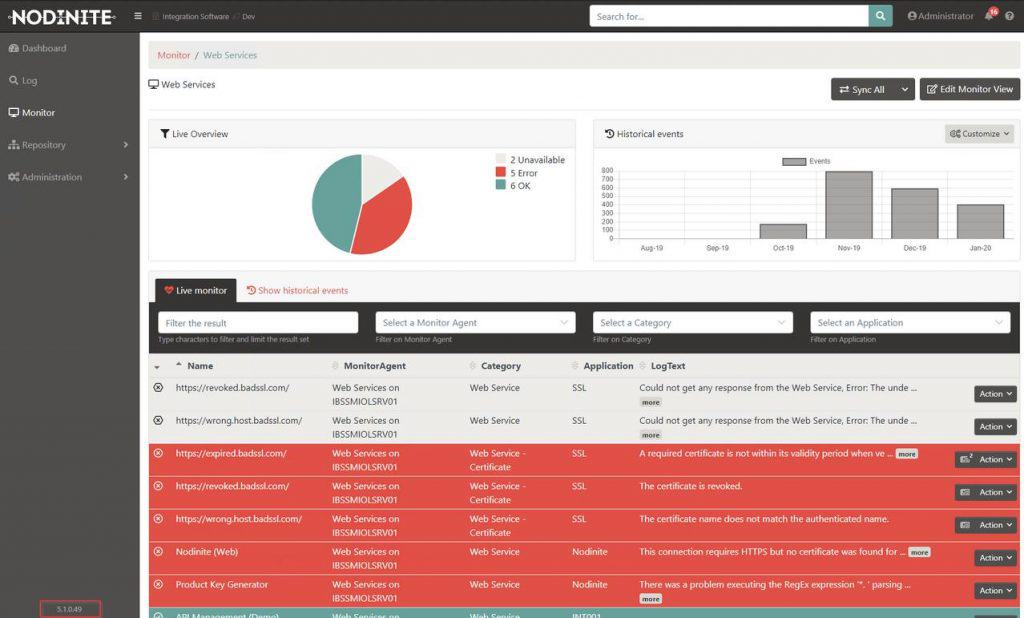Viewport: 1024px width, 618px height.
Task: Open the Select an Application dropdown
Action: tap(910, 323)
